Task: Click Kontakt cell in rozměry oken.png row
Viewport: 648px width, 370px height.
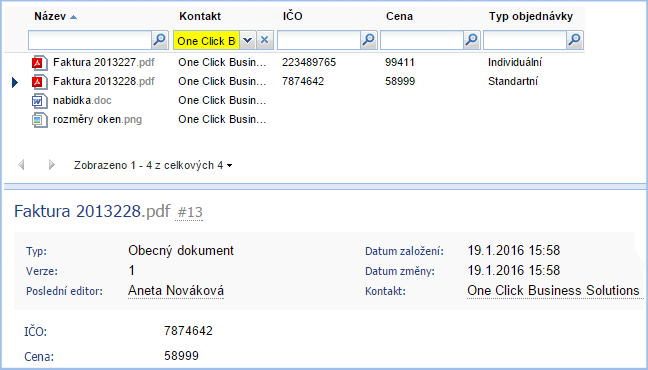Action: tap(222, 119)
